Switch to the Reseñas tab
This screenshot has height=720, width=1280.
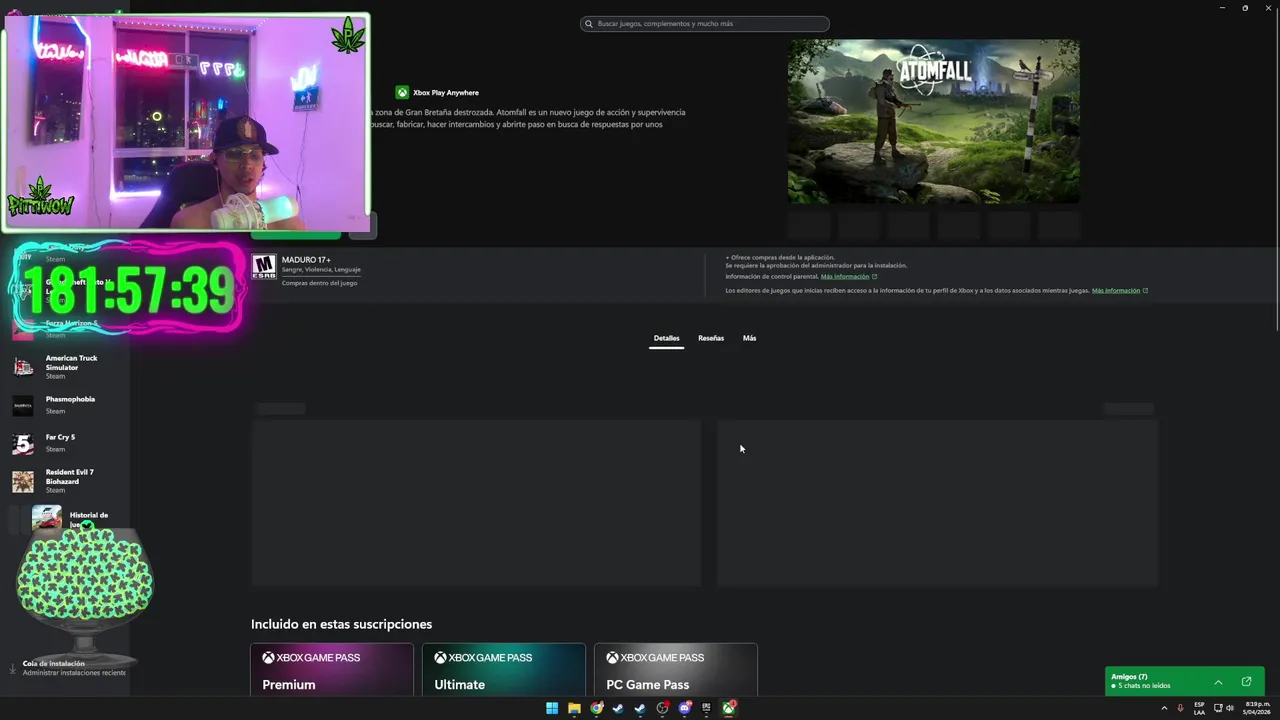711,338
